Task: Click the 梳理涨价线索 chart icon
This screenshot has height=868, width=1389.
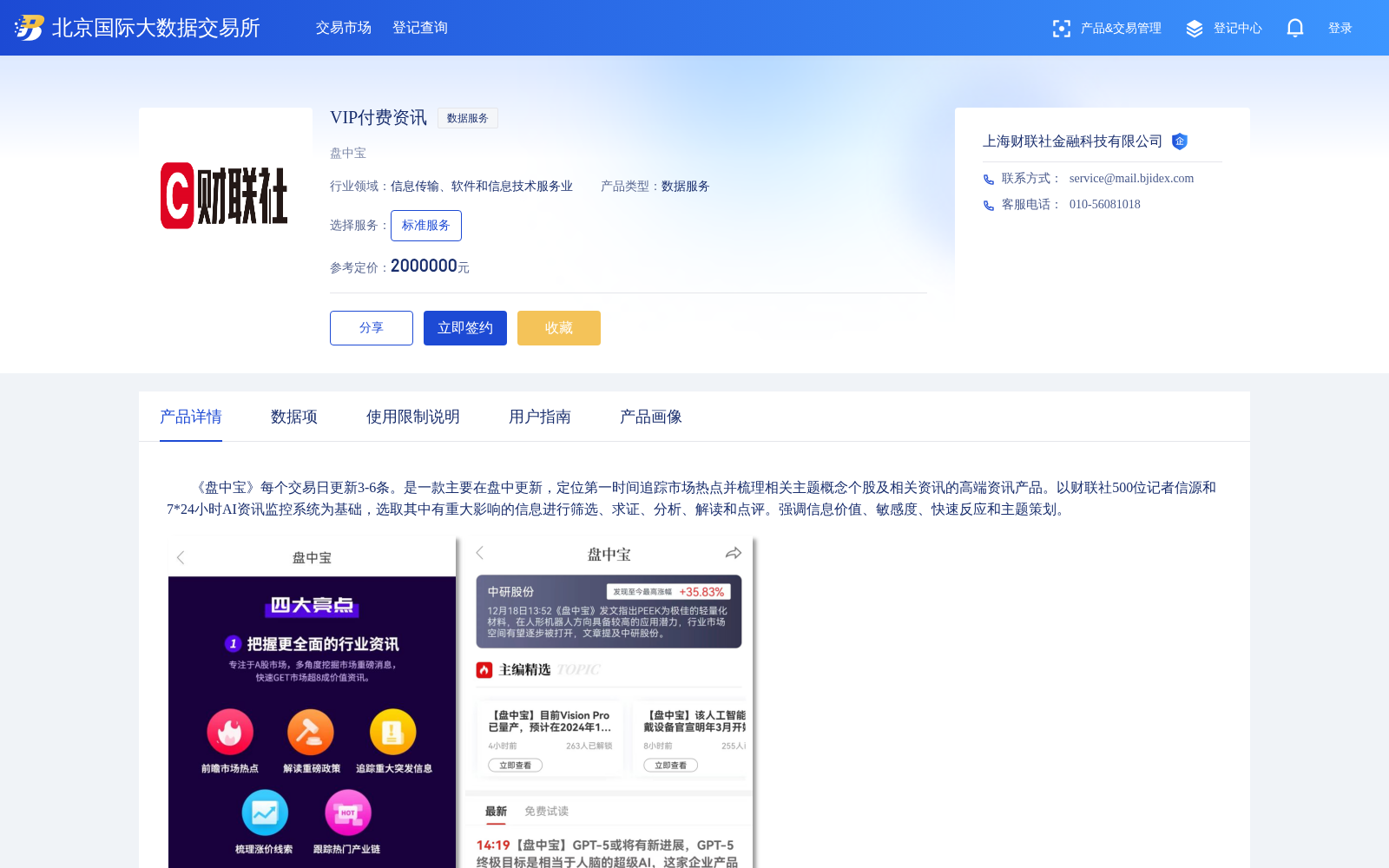Action: click(x=265, y=812)
